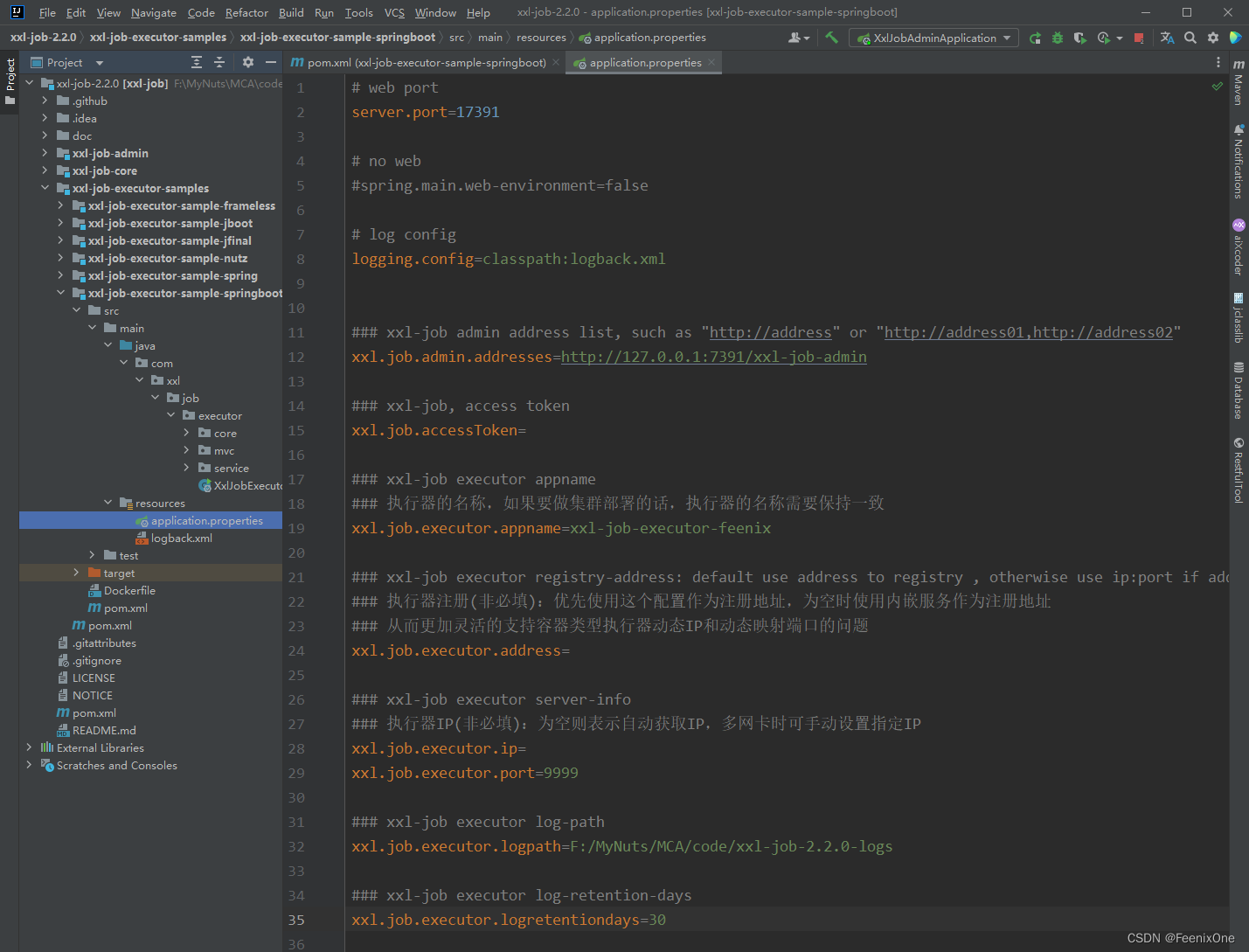Click gutter line number 19
This screenshot has height=952, width=1249.
[x=296, y=528]
